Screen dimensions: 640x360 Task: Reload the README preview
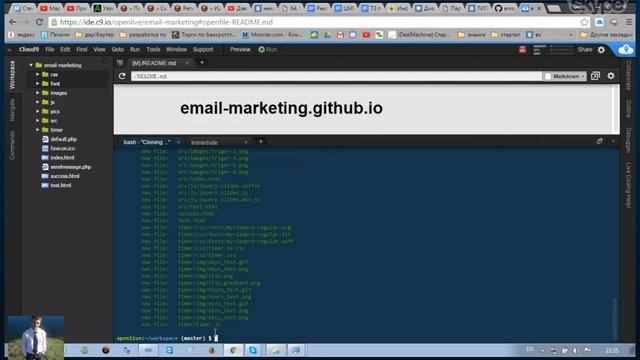click(122, 76)
